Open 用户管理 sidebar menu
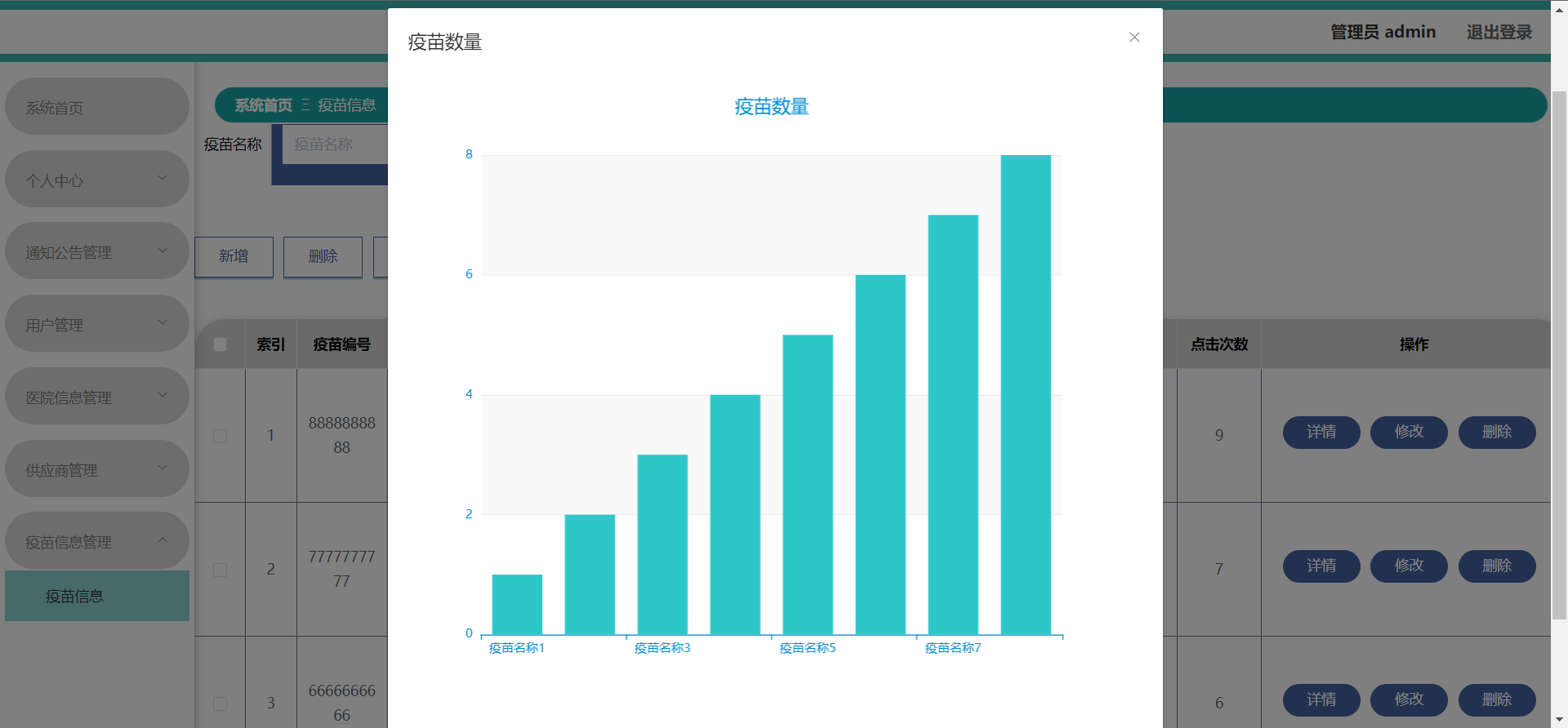 click(97, 324)
